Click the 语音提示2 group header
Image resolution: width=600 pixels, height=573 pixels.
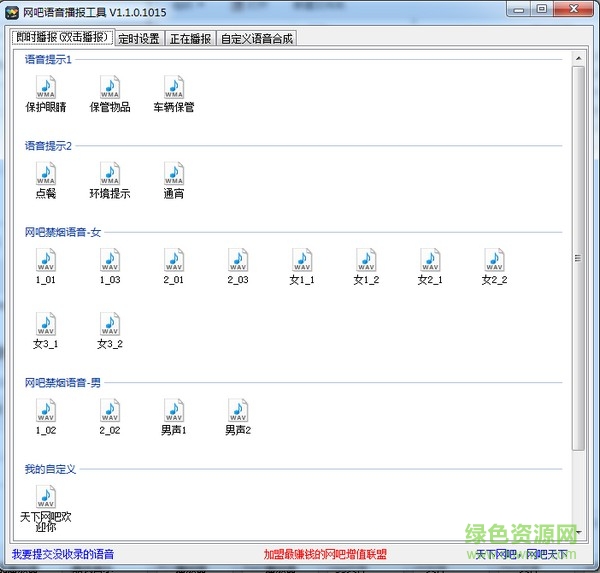48,146
